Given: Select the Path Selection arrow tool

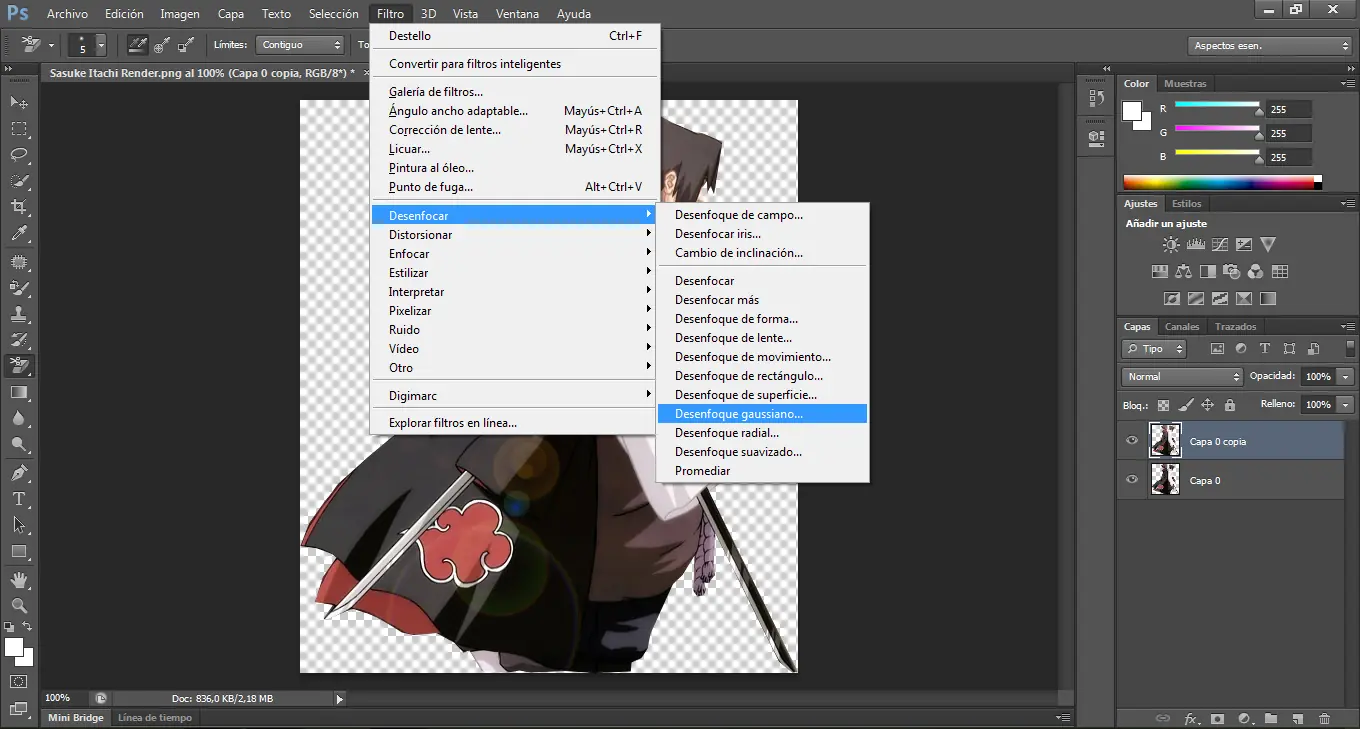Looking at the screenshot, I should click(19, 524).
